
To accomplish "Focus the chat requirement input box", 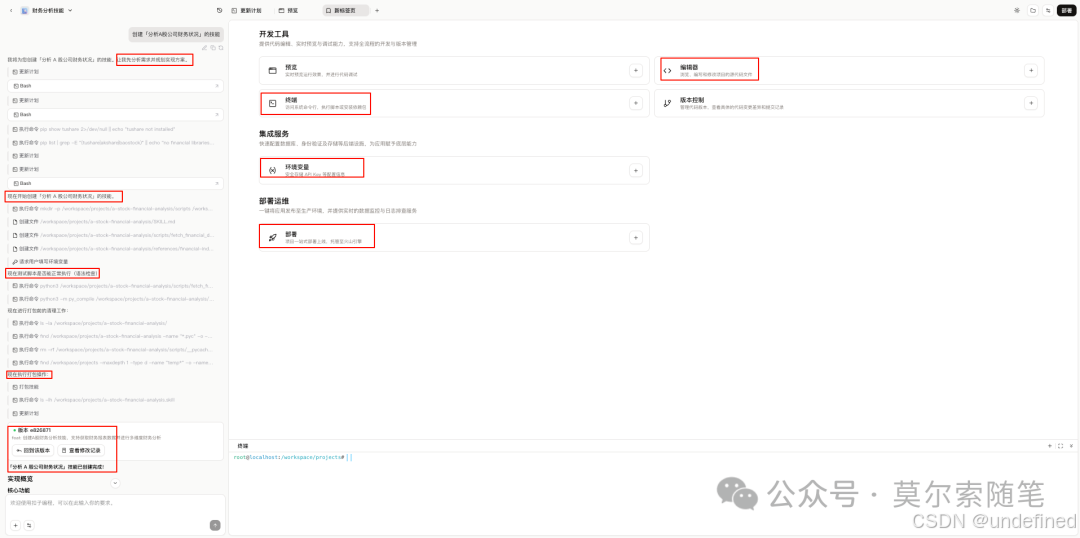I will (114, 506).
